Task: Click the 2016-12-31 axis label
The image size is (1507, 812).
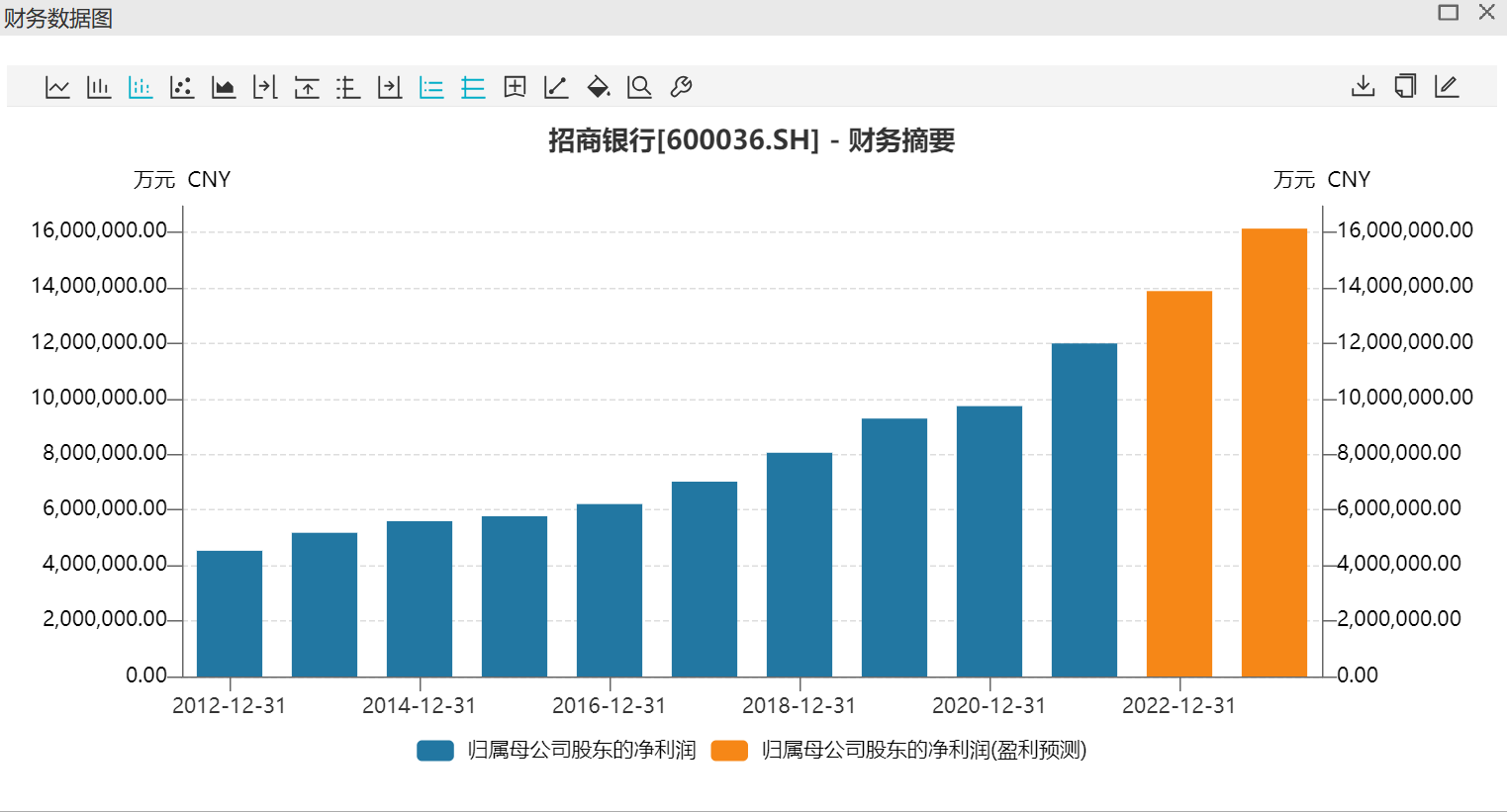Action: coord(610,706)
